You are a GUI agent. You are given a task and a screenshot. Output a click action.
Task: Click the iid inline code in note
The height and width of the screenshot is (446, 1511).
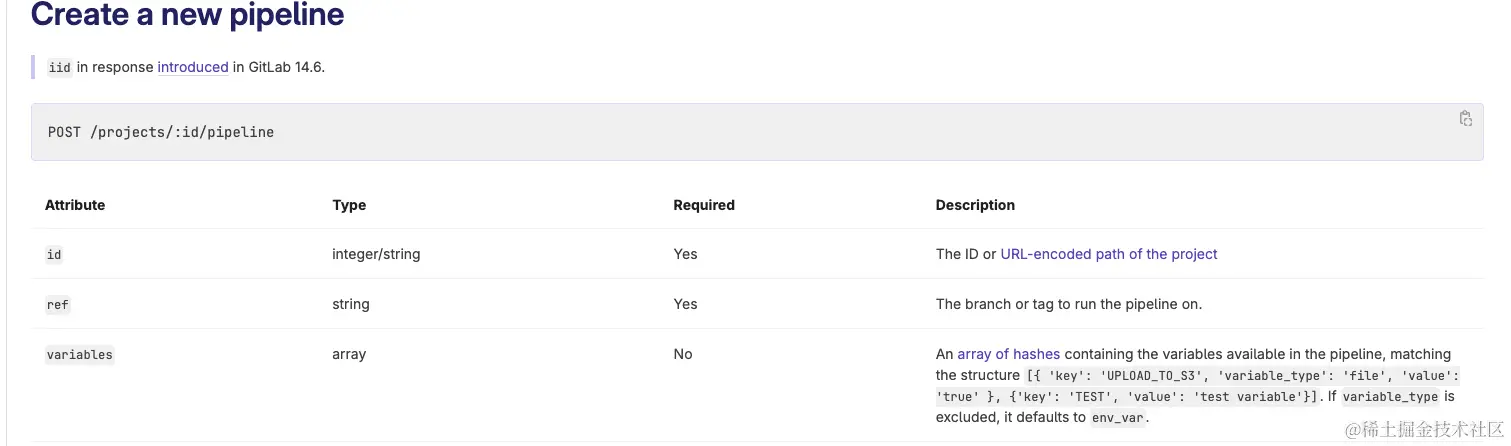point(60,68)
